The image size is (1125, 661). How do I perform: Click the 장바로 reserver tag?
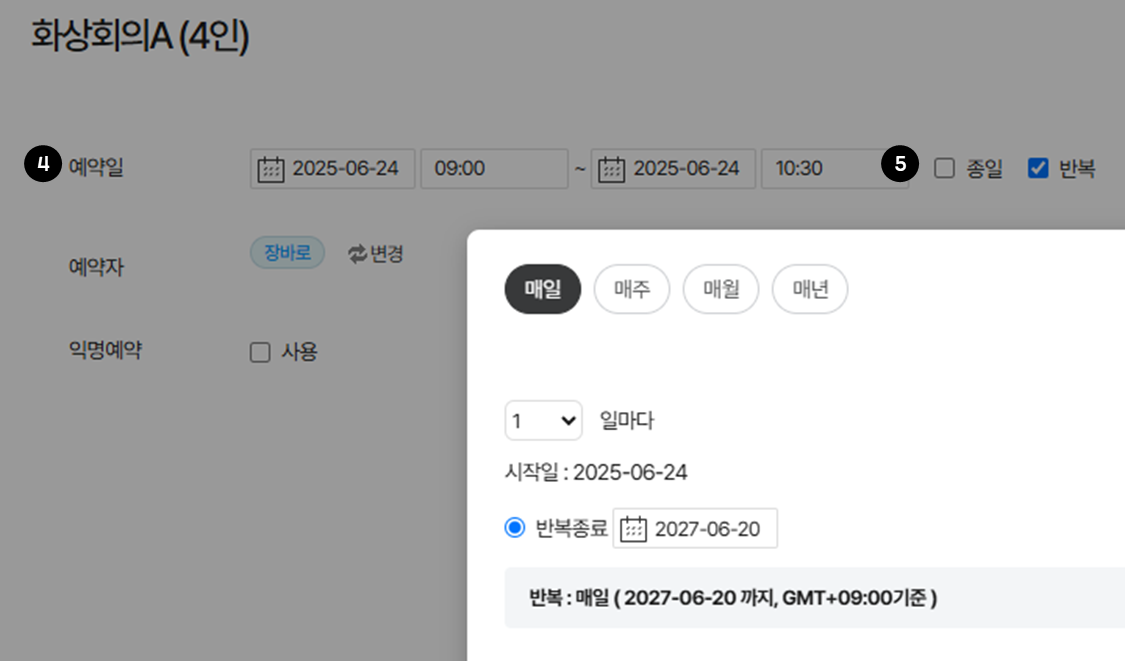coord(287,253)
